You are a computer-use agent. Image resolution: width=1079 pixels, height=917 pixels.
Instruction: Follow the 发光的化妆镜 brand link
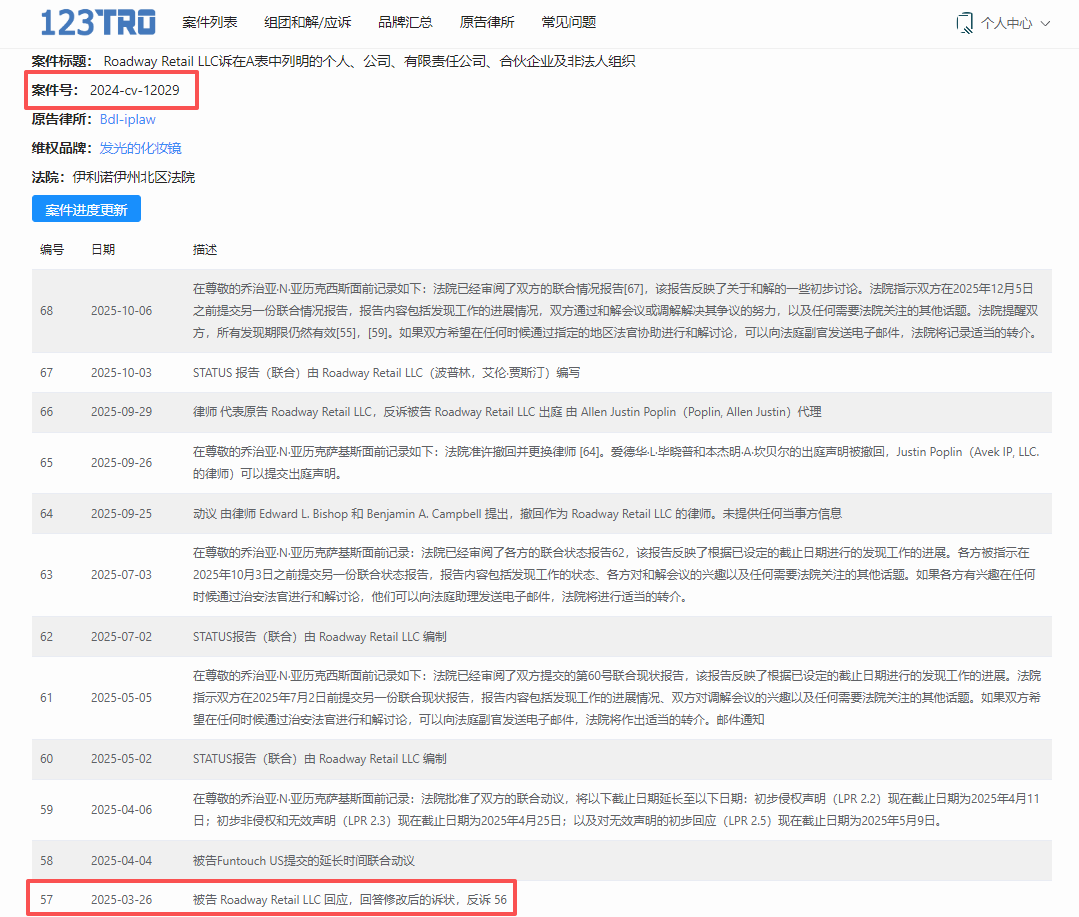[x=140, y=148]
